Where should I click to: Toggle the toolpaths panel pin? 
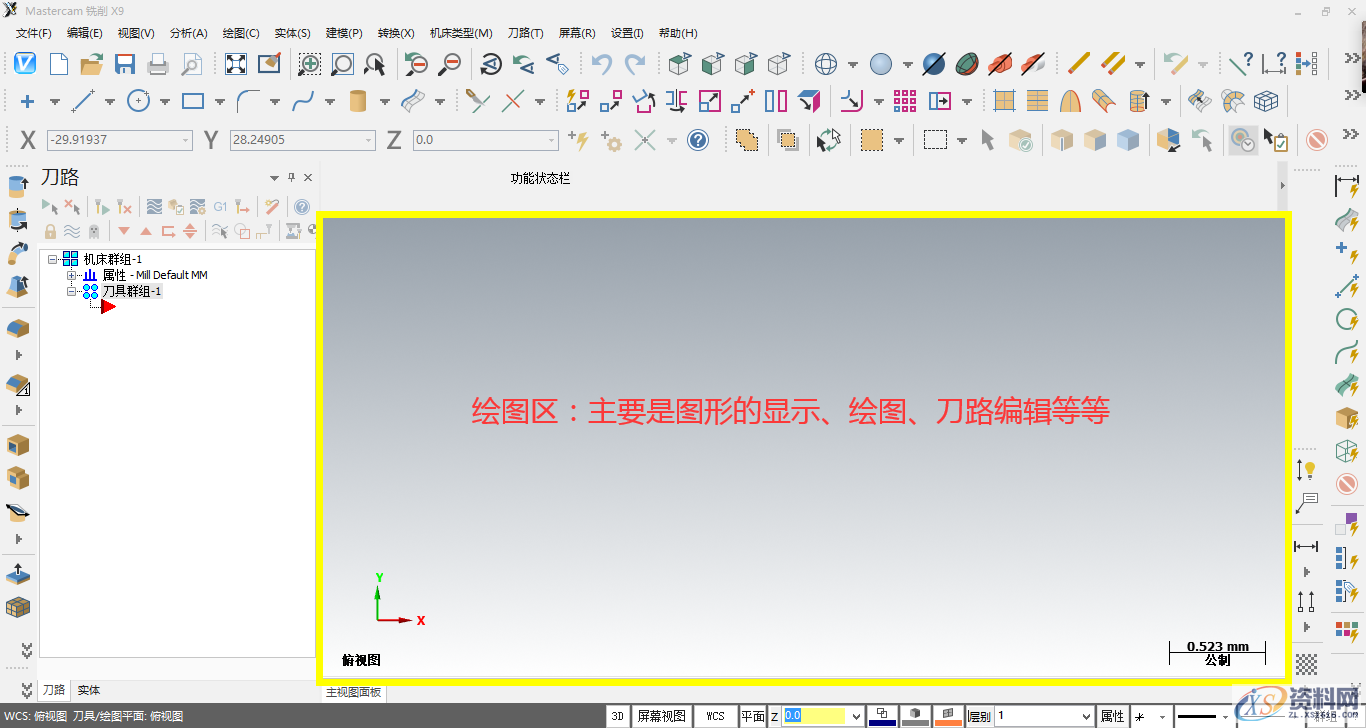[x=290, y=177]
